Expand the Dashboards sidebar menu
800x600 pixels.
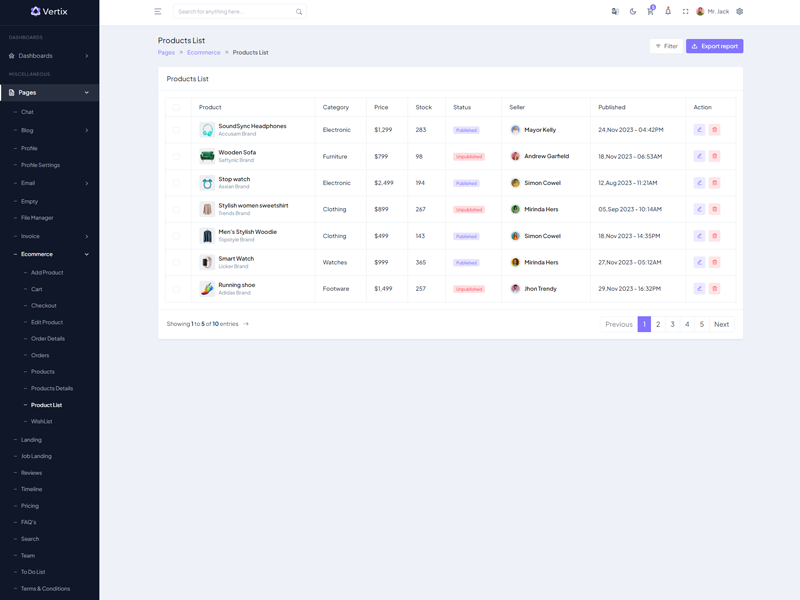coord(50,56)
